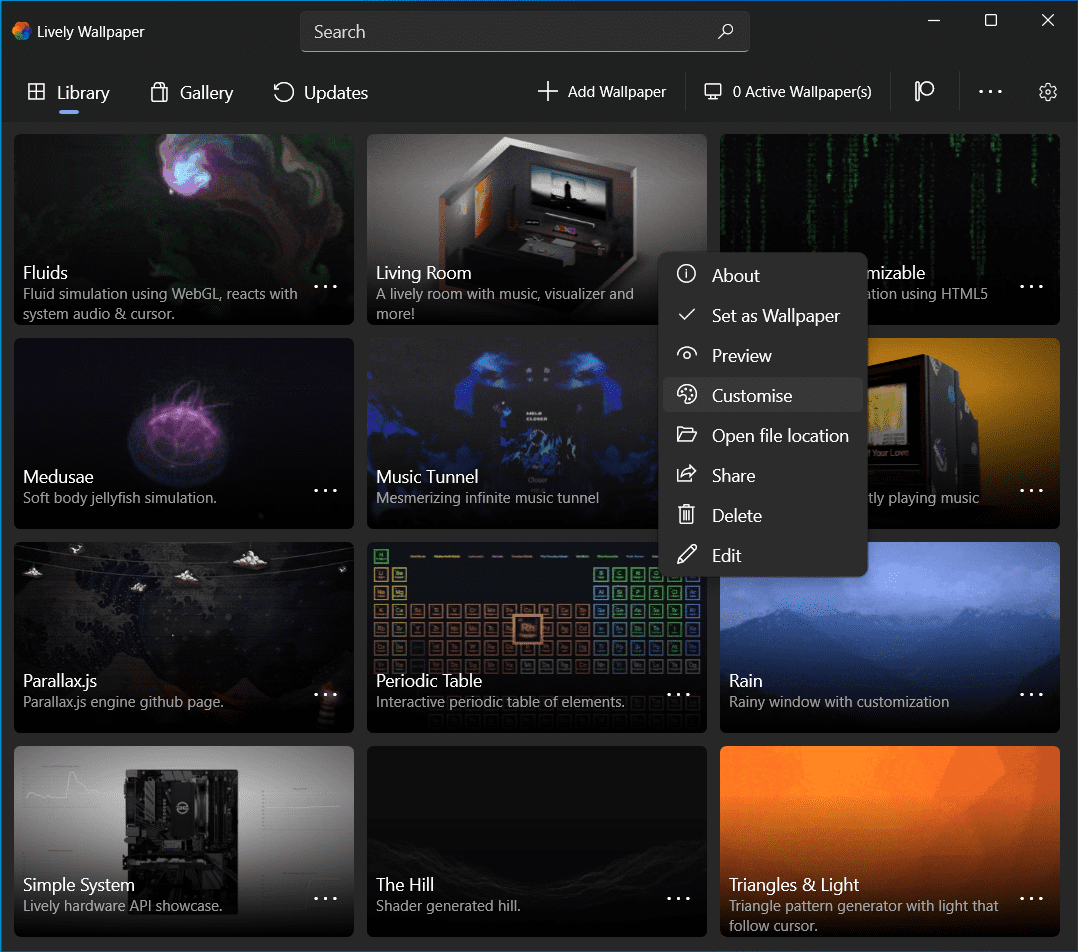Screen dimensions: 1078x952
Task: Select the Library tab
Action: pos(68,93)
